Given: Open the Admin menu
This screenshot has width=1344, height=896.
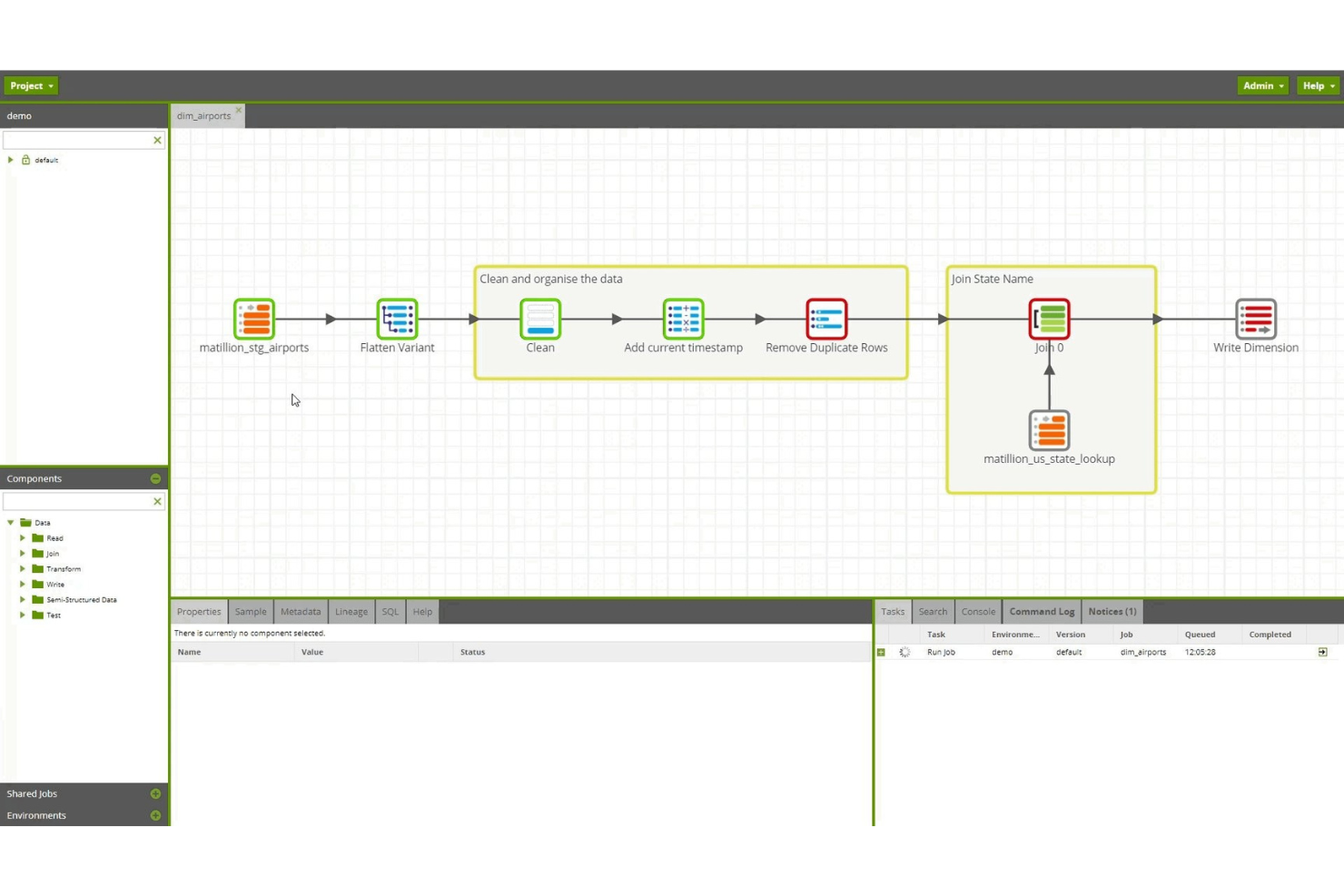Looking at the screenshot, I should pyautogui.click(x=1262, y=85).
